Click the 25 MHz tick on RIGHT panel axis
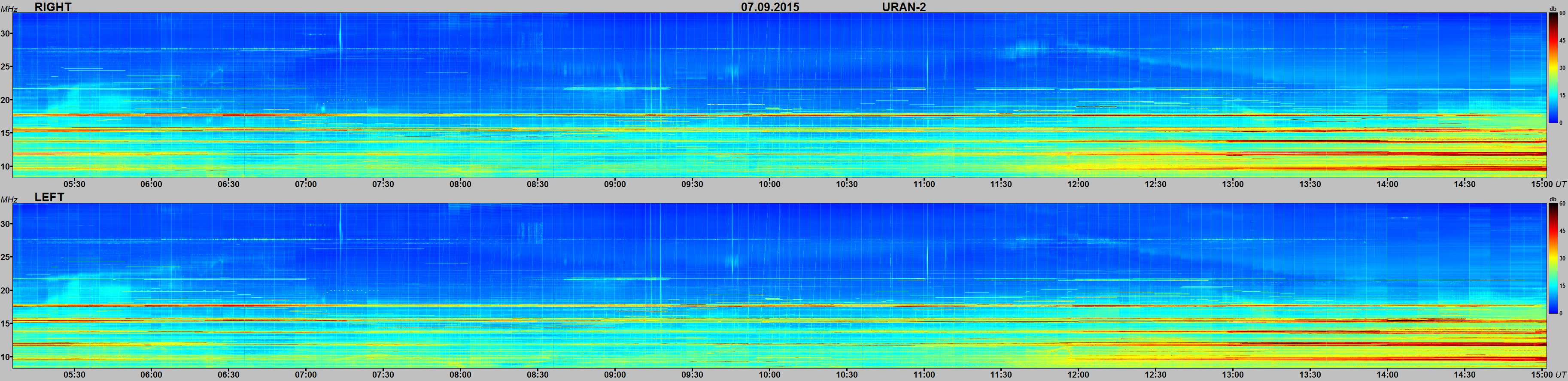 coord(6,67)
